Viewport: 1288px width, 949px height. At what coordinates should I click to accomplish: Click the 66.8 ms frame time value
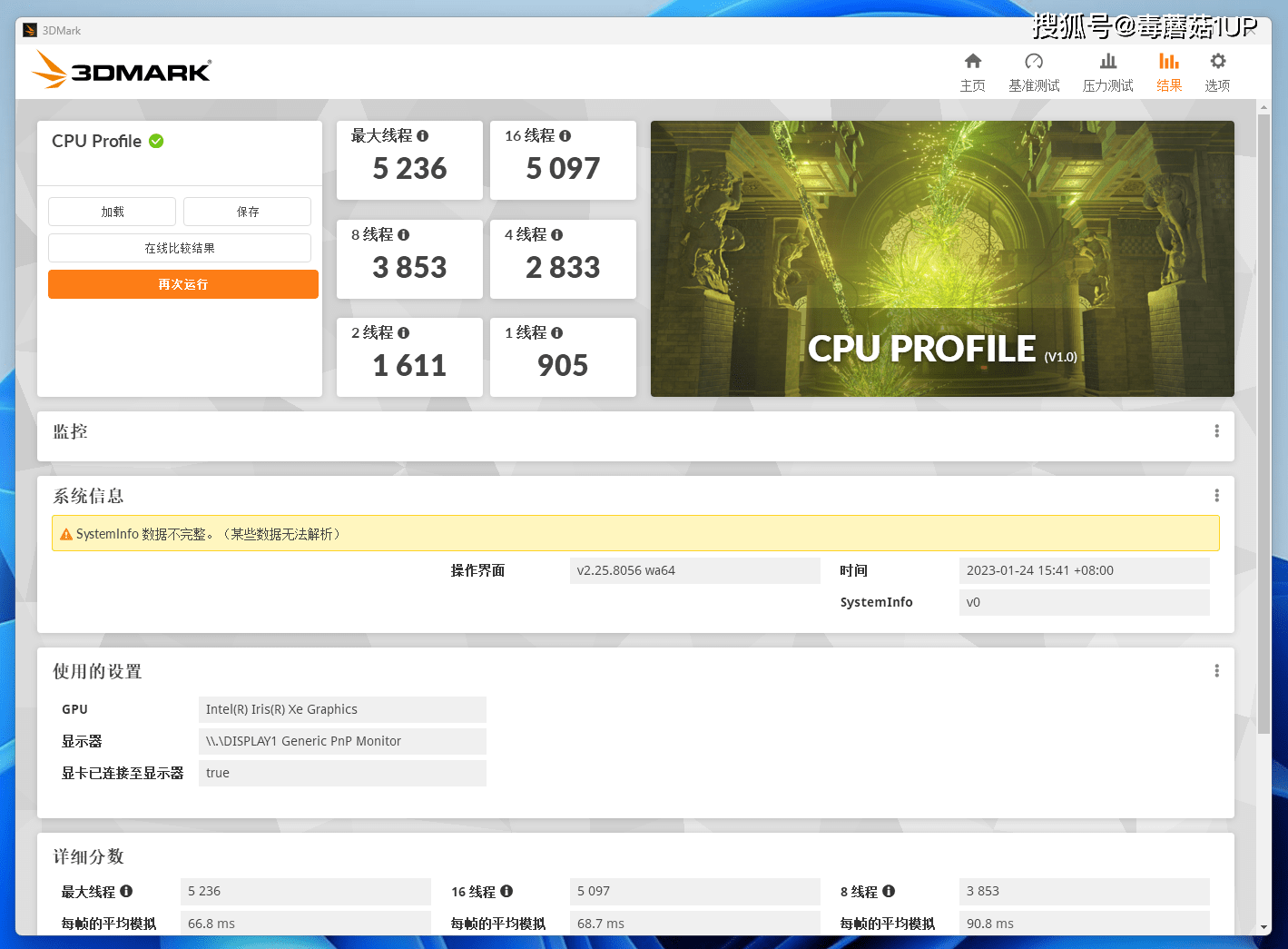[x=306, y=923]
